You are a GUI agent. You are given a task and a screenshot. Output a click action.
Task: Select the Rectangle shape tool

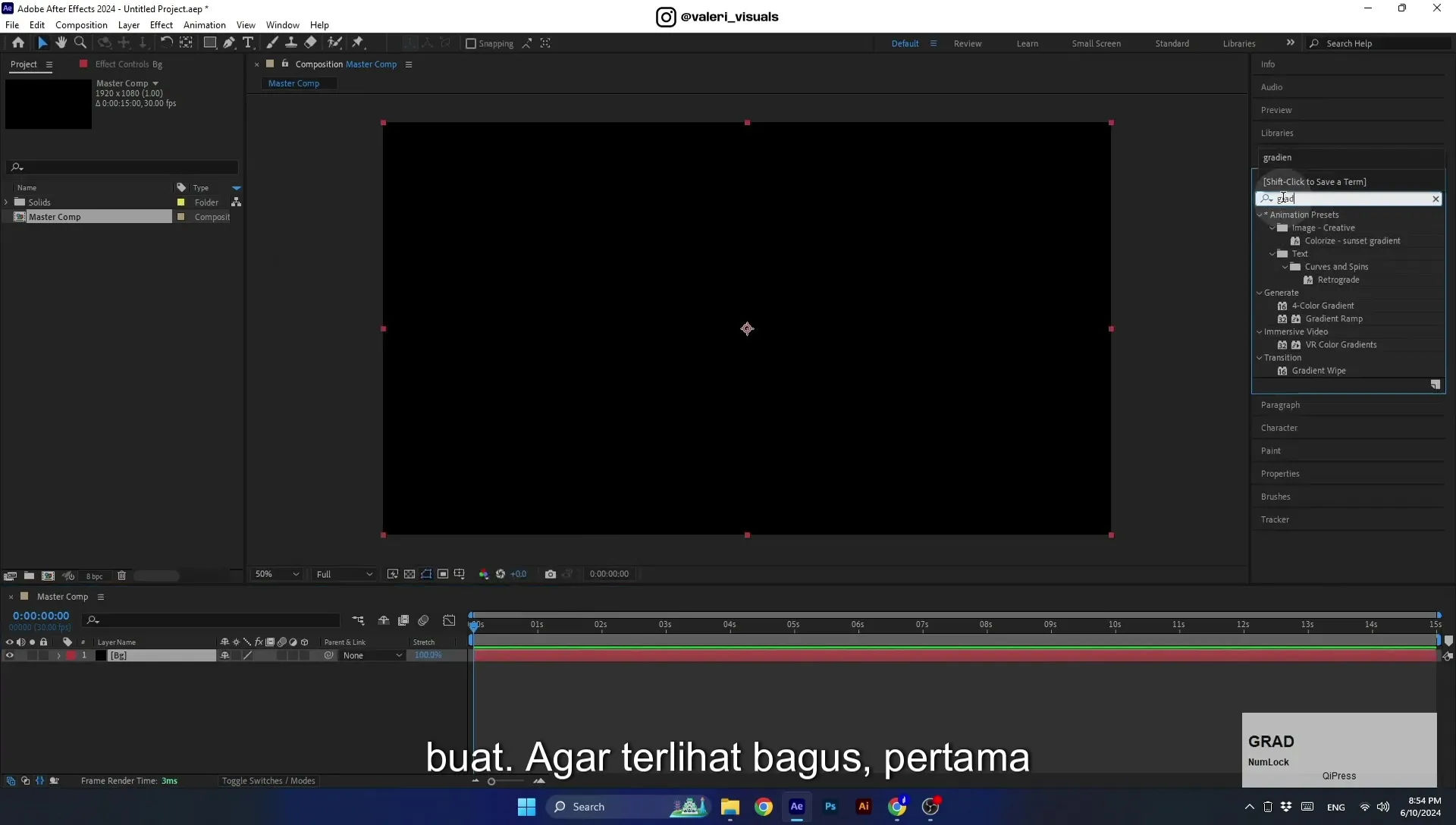tap(209, 43)
